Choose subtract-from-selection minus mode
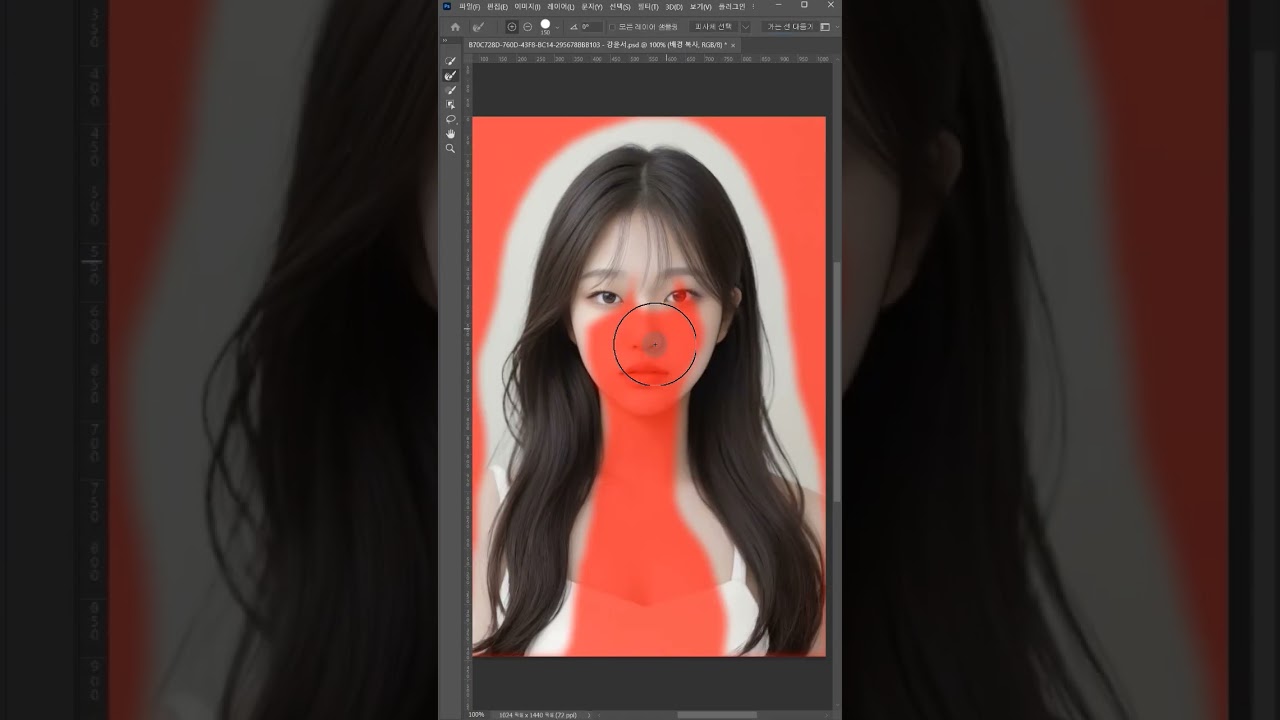Image resolution: width=1280 pixels, height=720 pixels. (x=528, y=27)
